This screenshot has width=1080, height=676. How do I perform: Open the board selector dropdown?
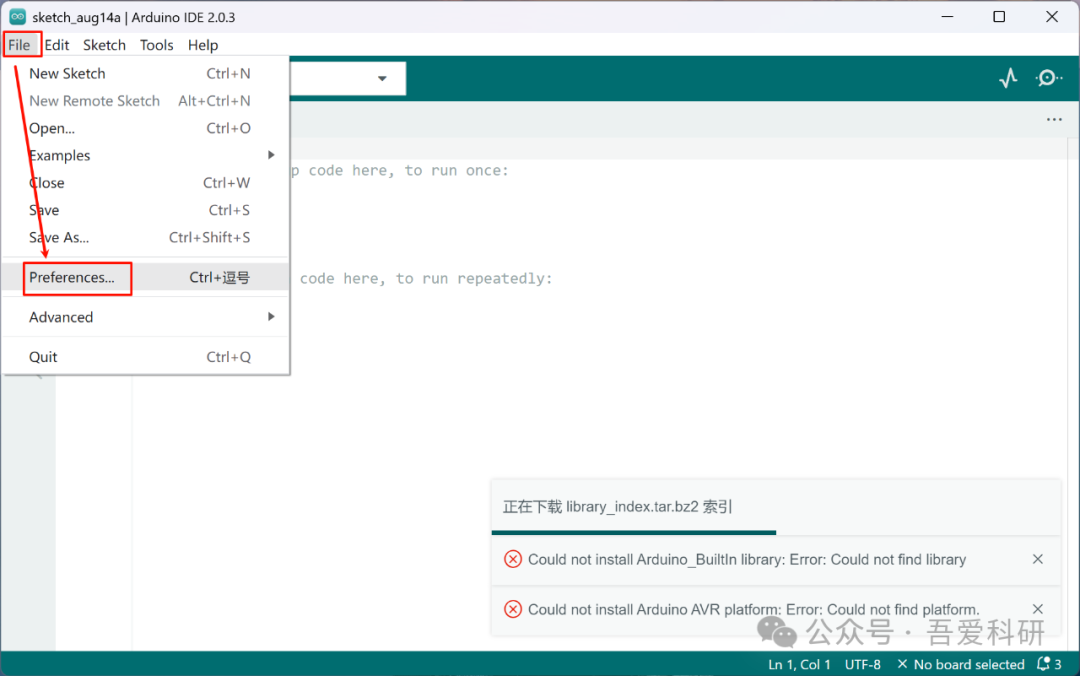[x=382, y=77]
